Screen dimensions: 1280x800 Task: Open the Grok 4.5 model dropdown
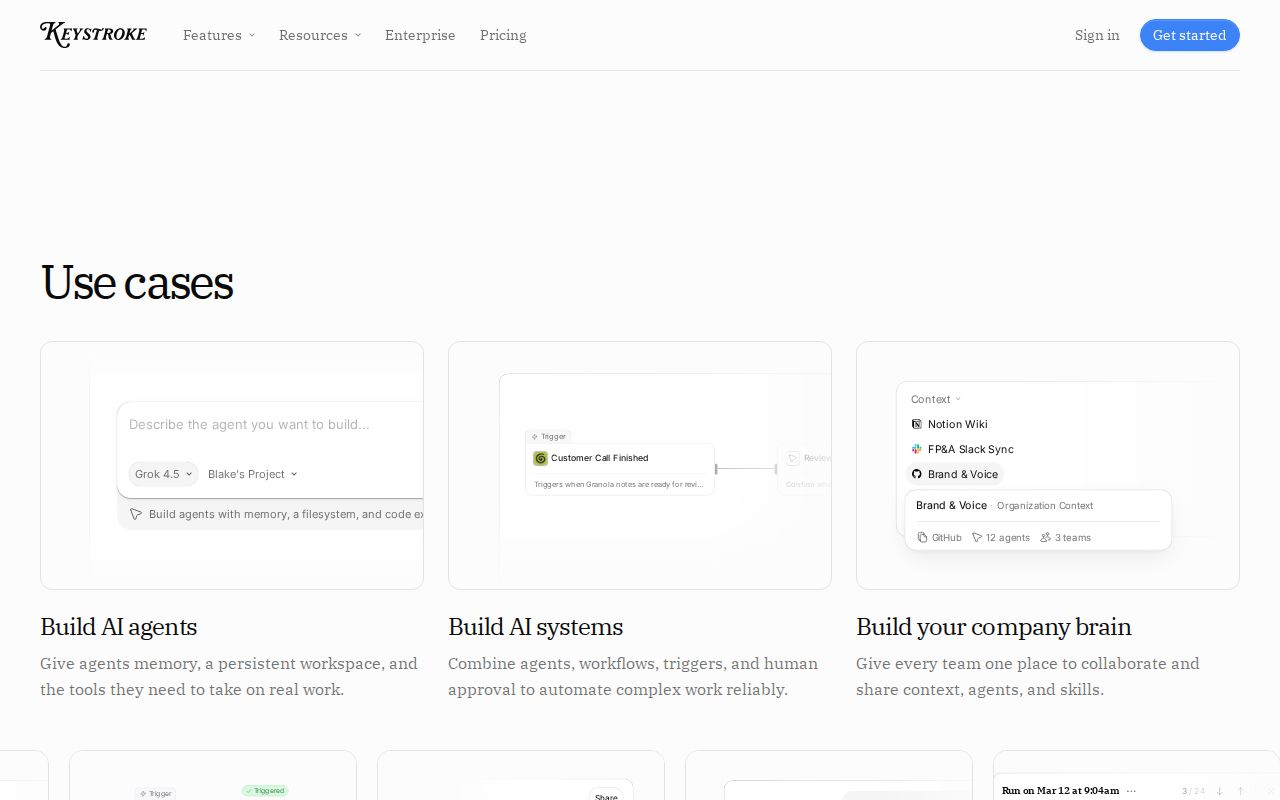164,474
